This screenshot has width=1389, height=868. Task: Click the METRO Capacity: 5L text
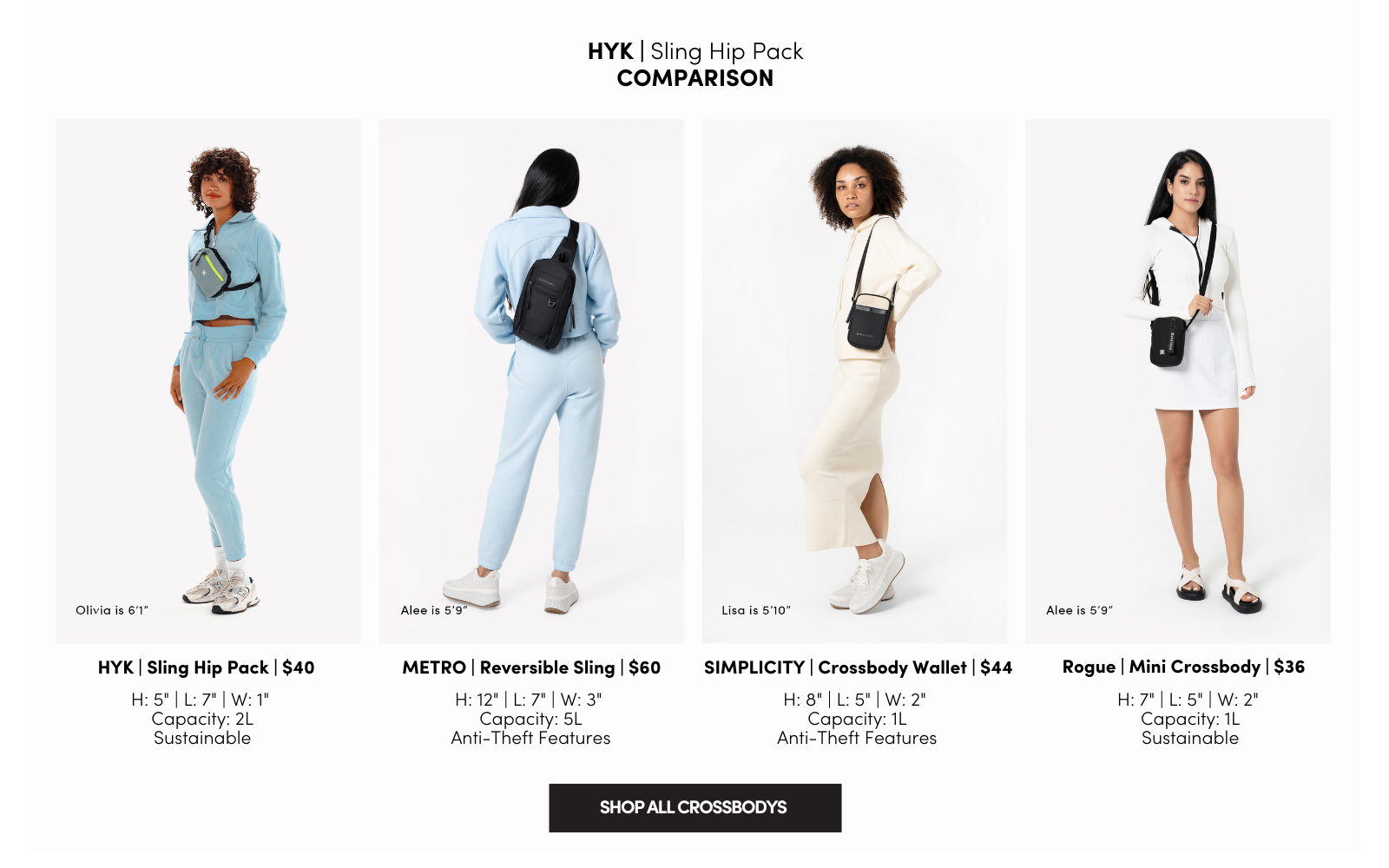click(531, 719)
